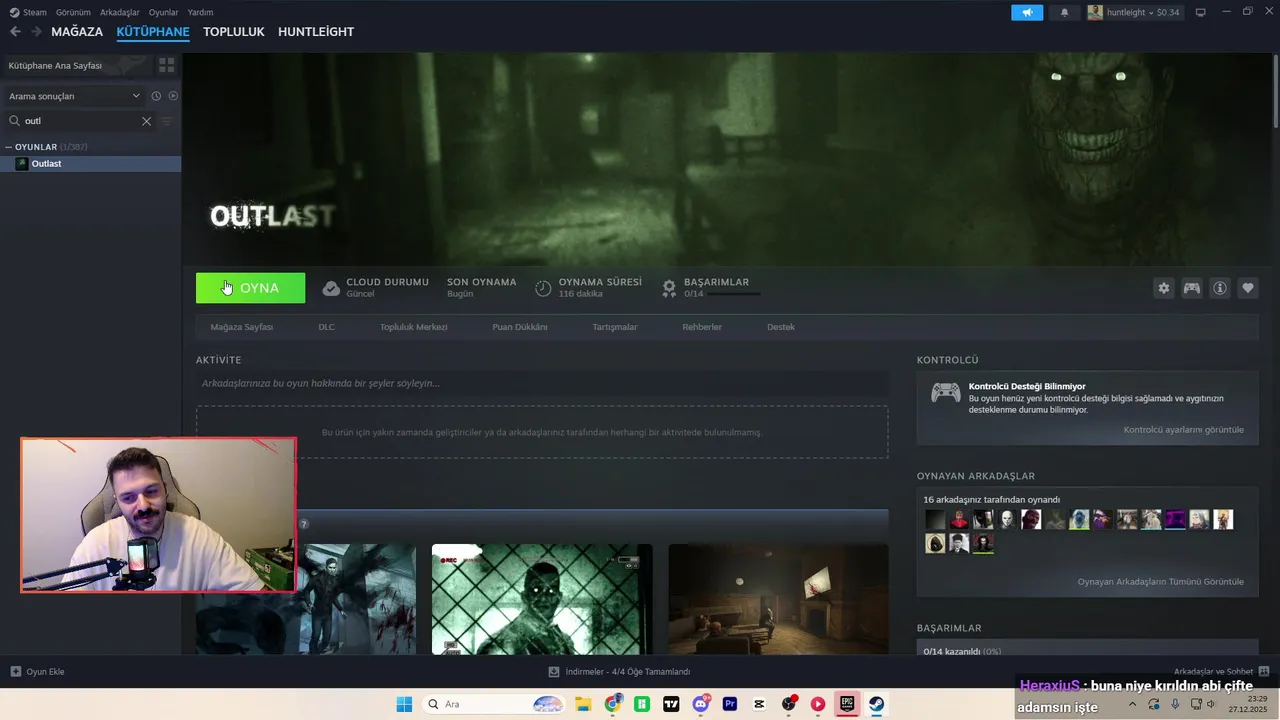Open Puan Dükkânı link

click(520, 327)
